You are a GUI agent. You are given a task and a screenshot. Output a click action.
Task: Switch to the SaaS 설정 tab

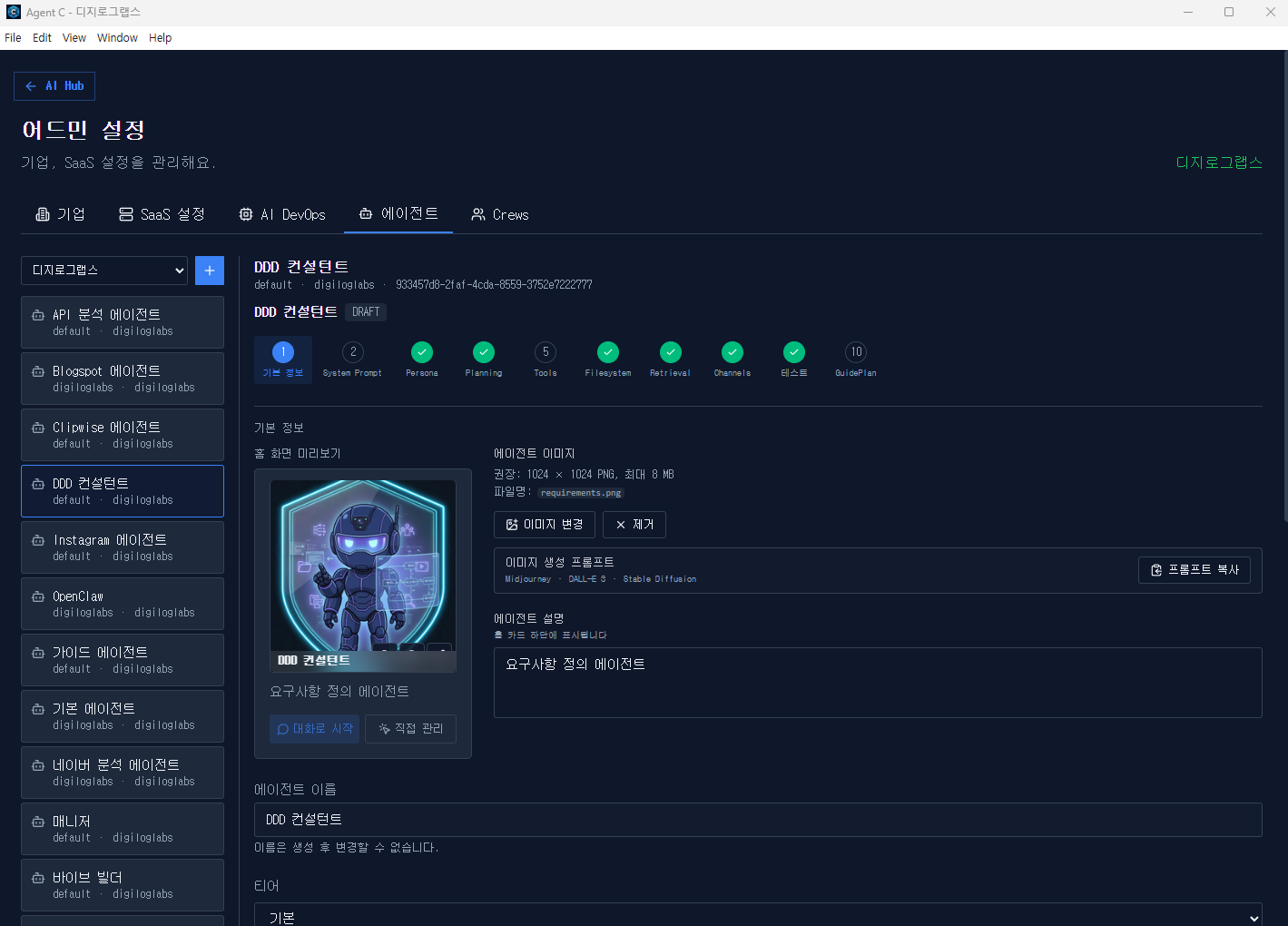pos(162,214)
